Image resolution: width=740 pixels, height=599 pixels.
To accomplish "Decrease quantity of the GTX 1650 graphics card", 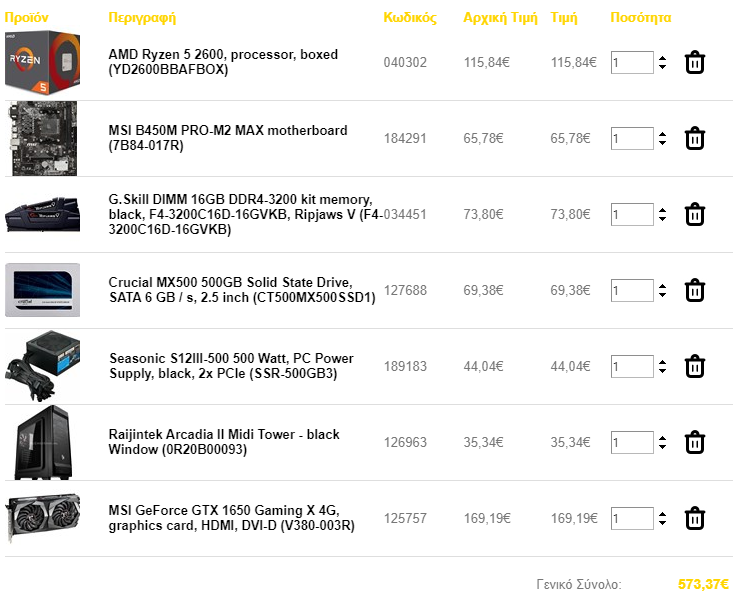I will tap(663, 523).
